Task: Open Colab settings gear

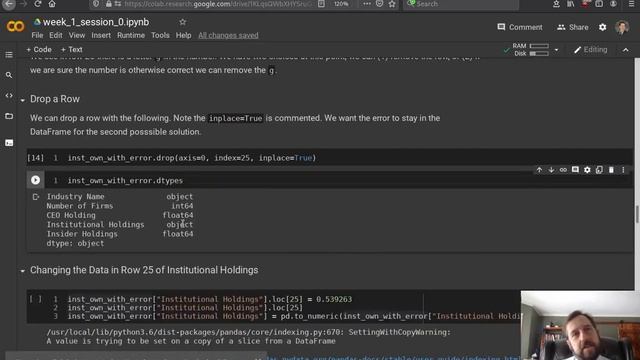Action: point(602,27)
